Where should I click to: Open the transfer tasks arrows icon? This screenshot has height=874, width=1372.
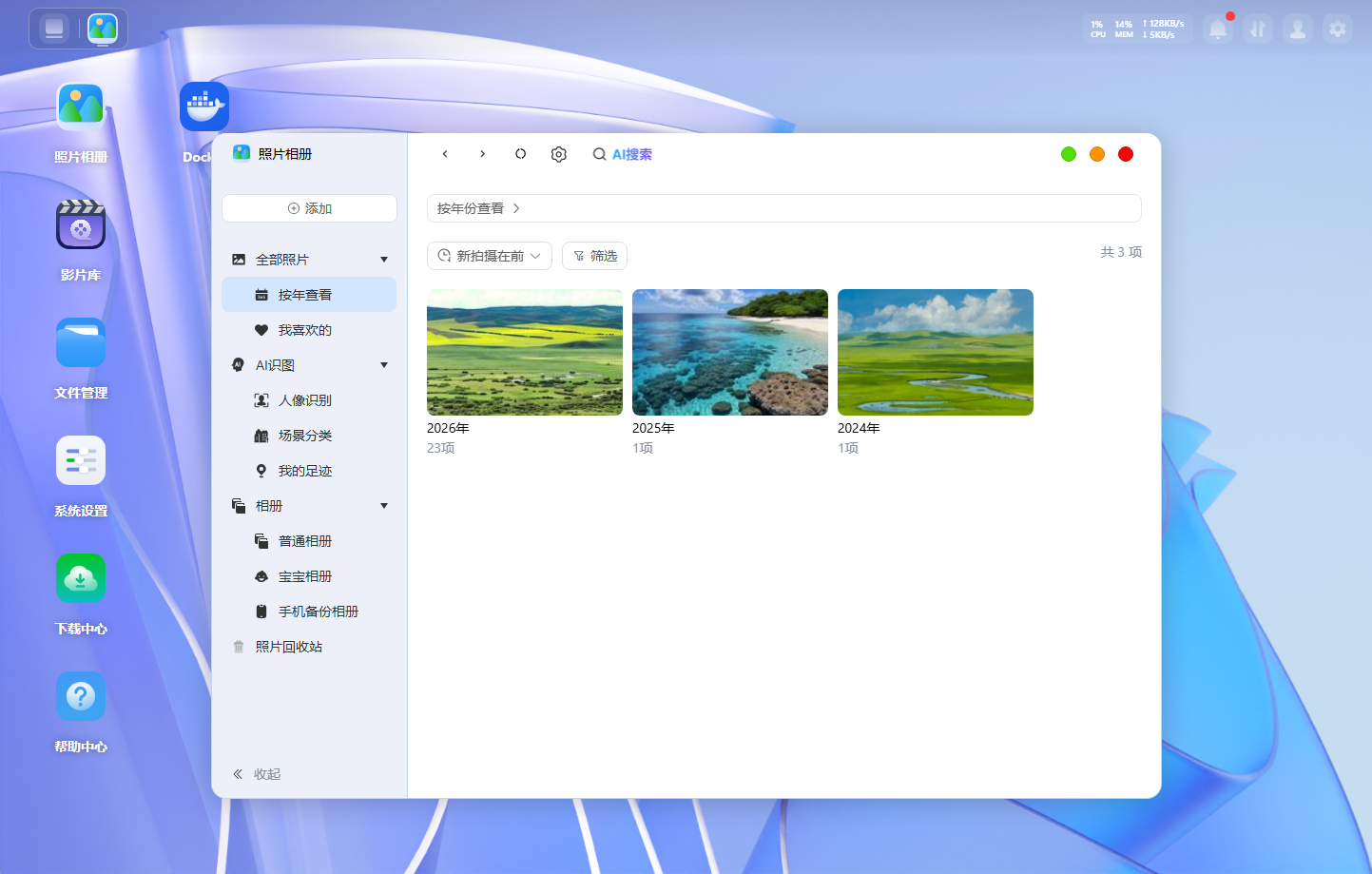tap(1258, 29)
